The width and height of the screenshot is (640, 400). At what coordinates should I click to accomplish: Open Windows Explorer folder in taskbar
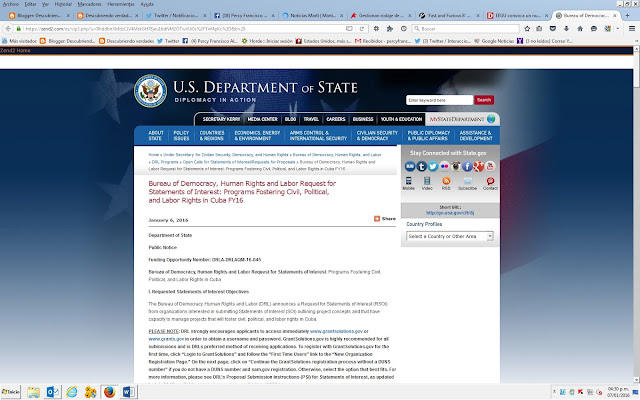click(x=33, y=392)
